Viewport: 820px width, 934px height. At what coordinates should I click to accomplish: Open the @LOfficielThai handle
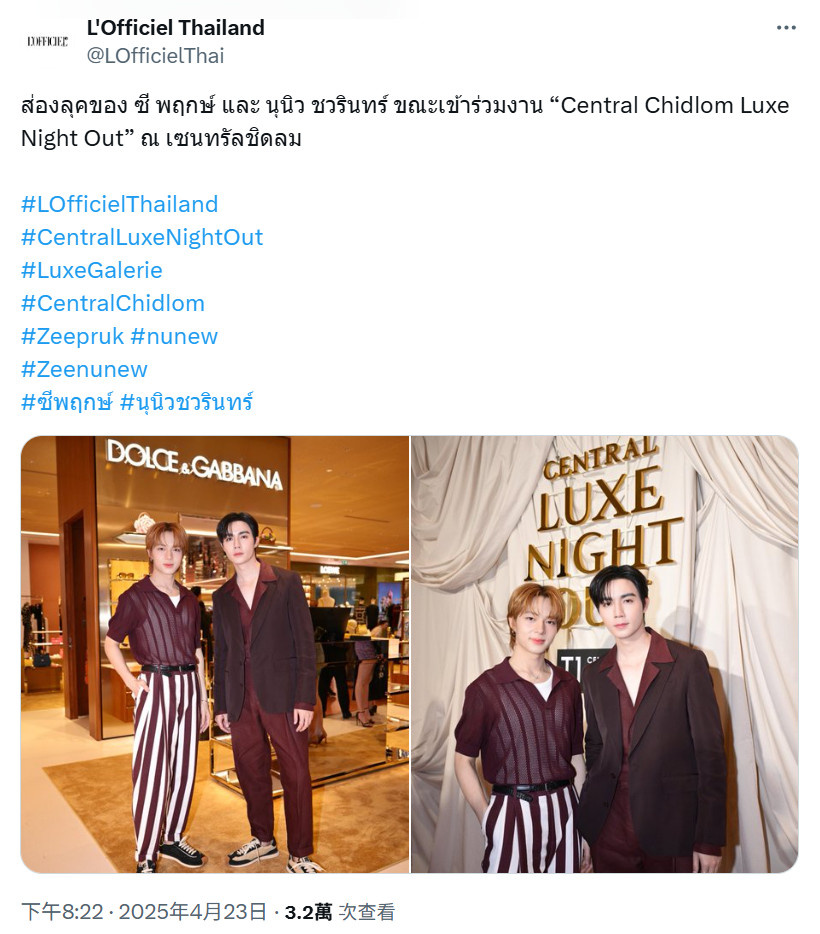155,55
